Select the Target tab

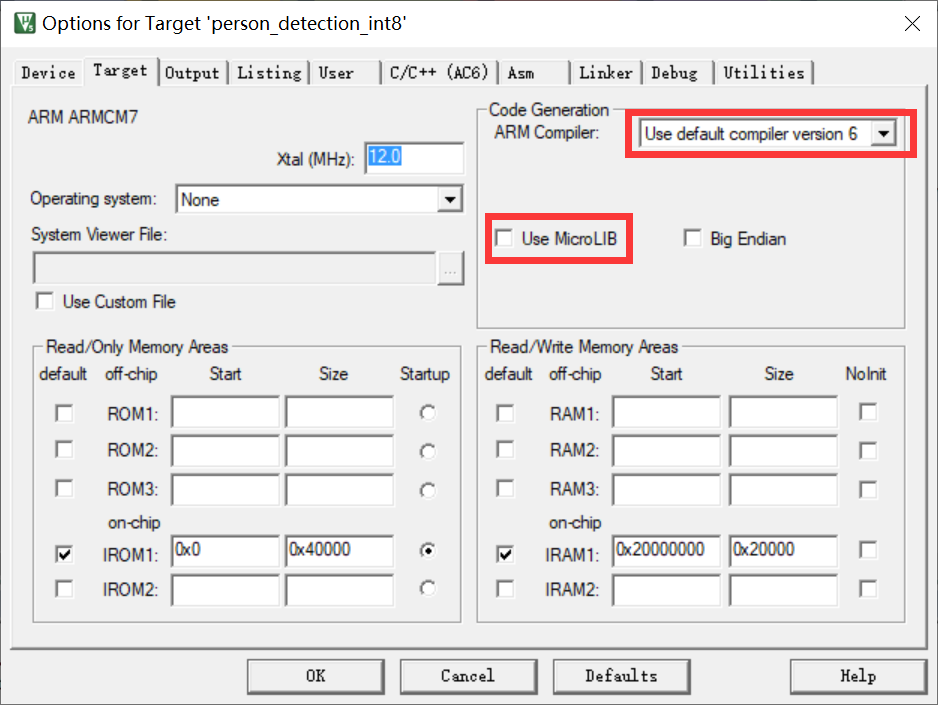coord(120,71)
